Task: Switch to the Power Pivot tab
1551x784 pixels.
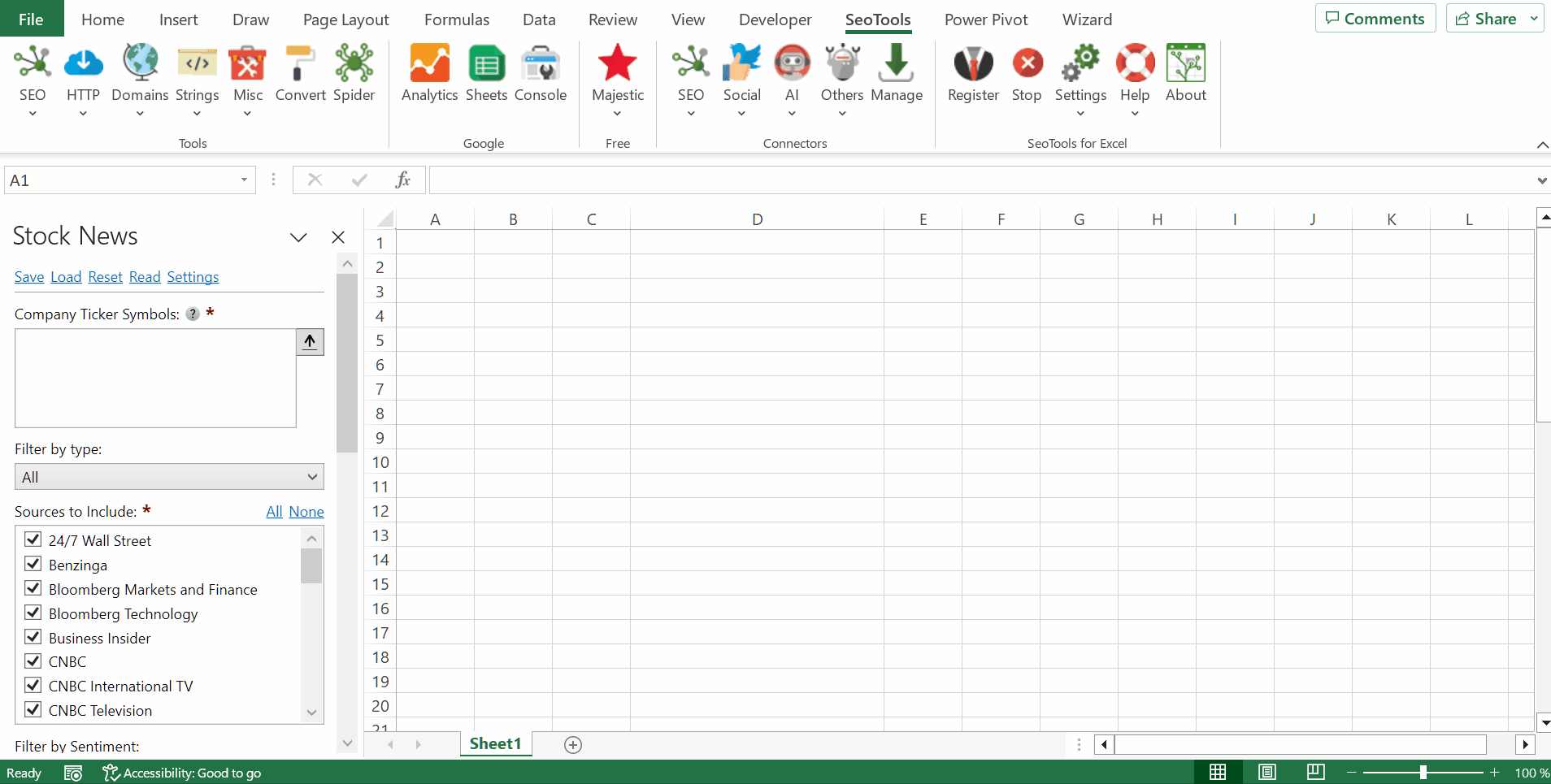Action: (x=986, y=19)
